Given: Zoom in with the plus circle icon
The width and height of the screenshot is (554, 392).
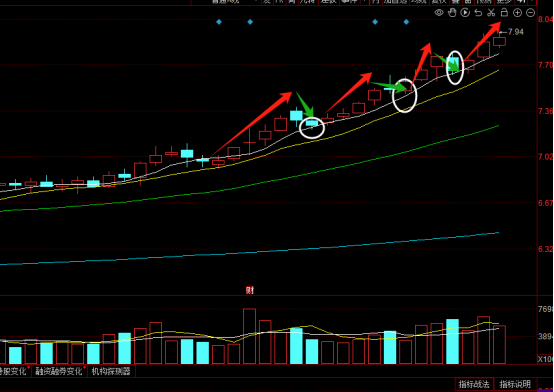Looking at the screenshot, I should tap(517, 13).
